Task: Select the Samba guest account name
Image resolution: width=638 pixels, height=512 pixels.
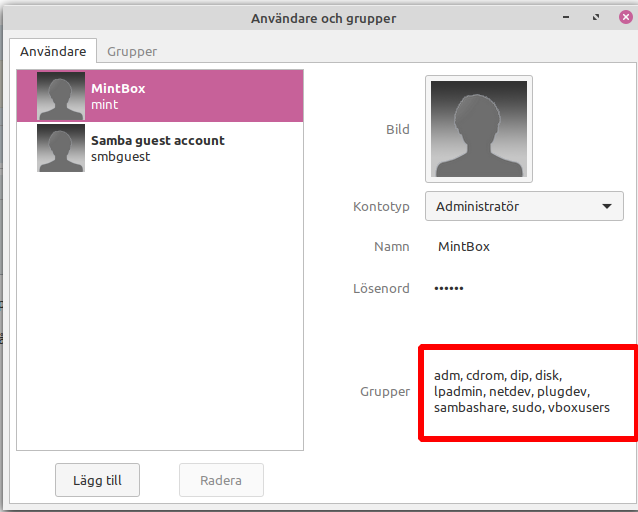Action: (157, 140)
